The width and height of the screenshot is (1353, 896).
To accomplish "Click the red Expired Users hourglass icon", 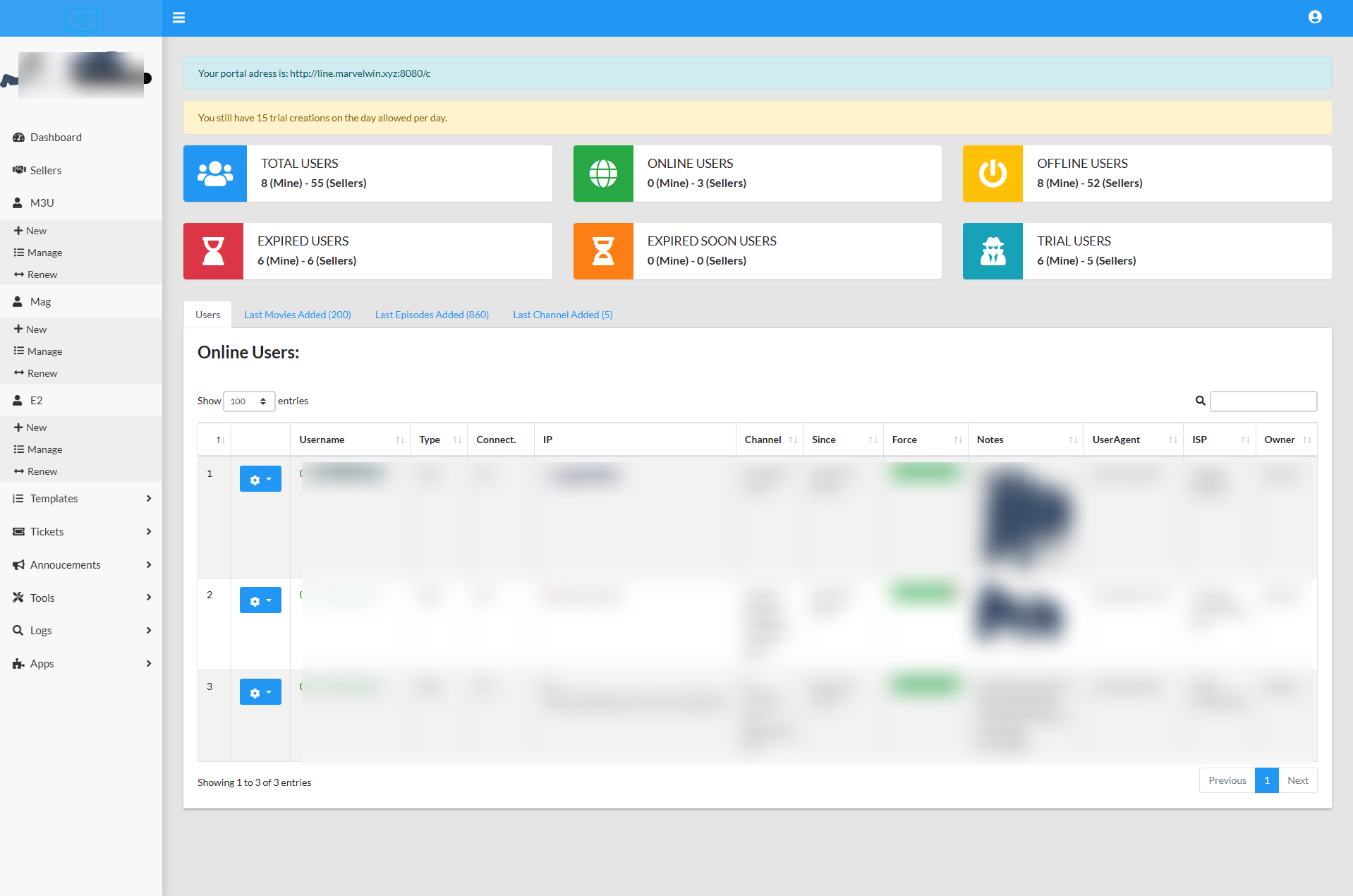I will pyautogui.click(x=213, y=251).
